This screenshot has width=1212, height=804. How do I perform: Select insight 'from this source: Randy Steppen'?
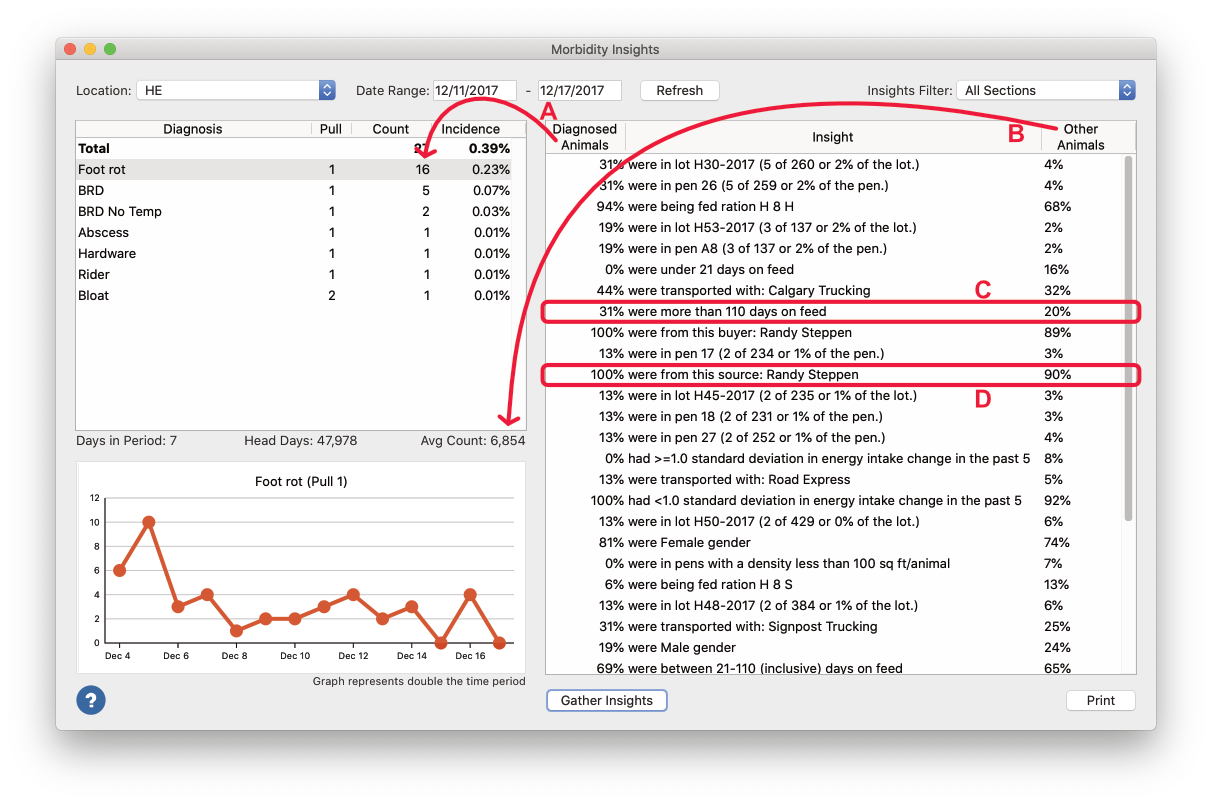coord(834,374)
